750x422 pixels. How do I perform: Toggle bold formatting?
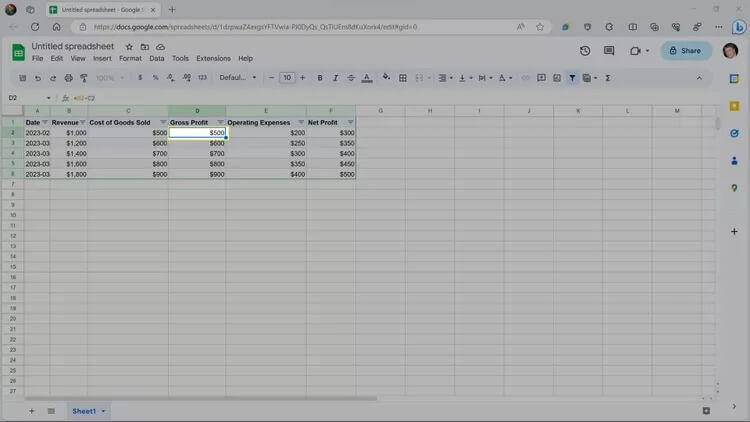click(320, 78)
